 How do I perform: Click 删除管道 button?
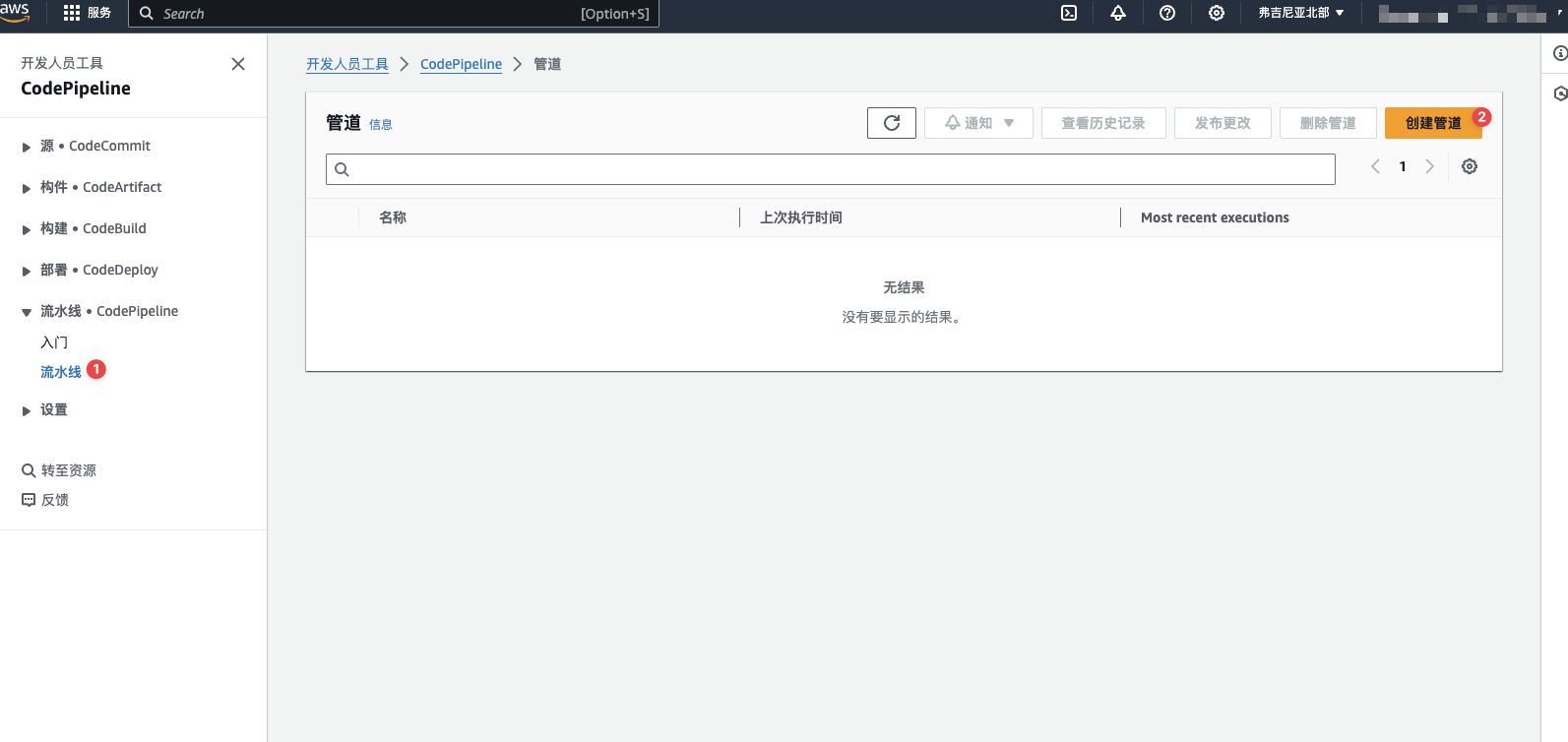pos(1328,123)
